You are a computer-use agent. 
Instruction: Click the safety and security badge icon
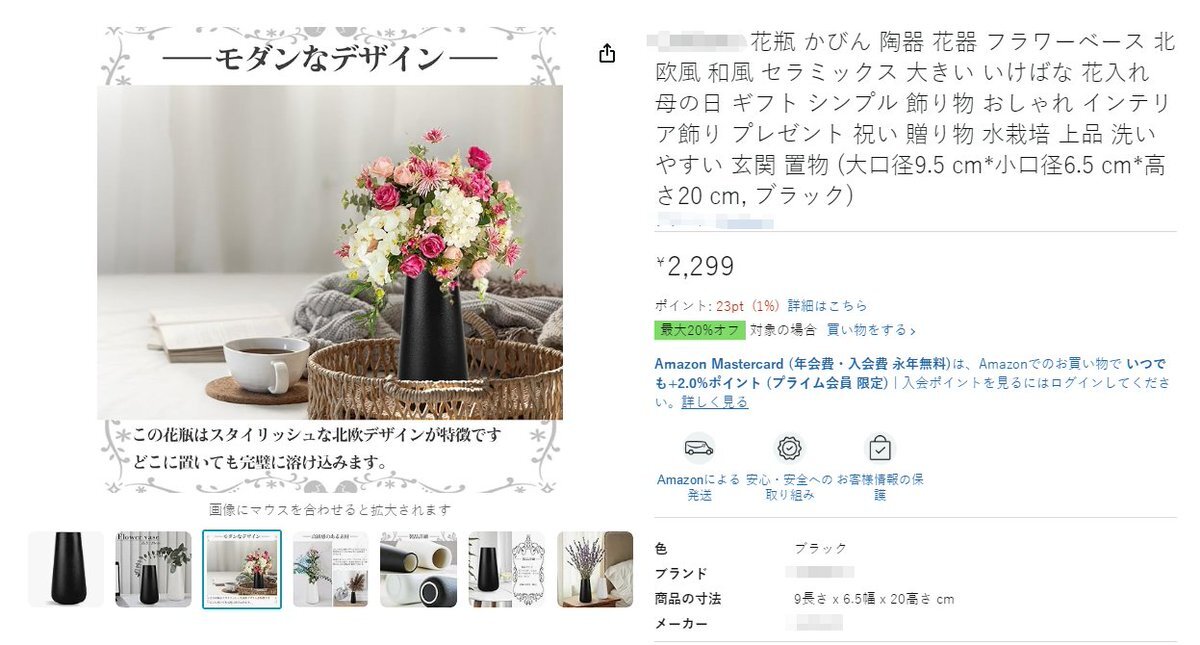pyautogui.click(x=790, y=448)
